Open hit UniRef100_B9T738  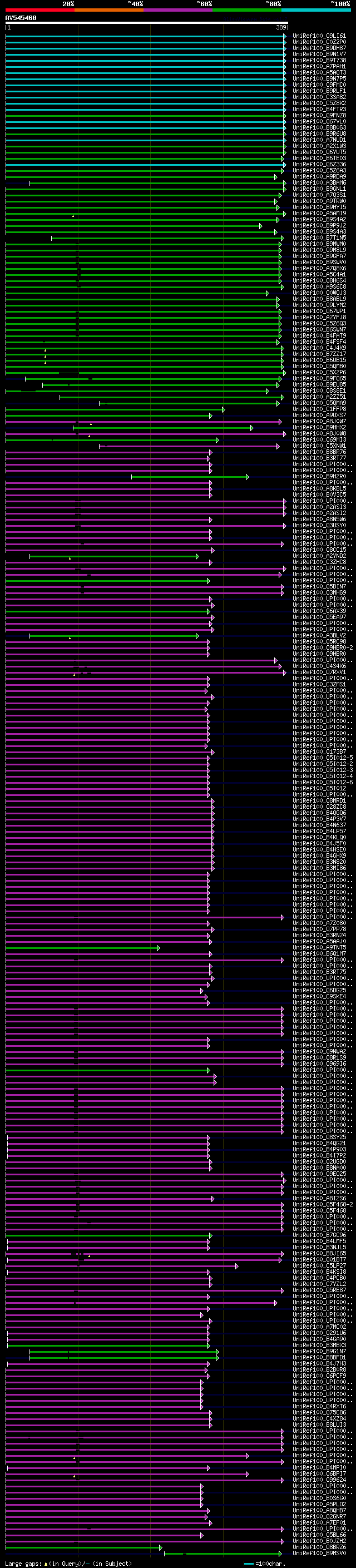pyautogui.click(x=319, y=60)
